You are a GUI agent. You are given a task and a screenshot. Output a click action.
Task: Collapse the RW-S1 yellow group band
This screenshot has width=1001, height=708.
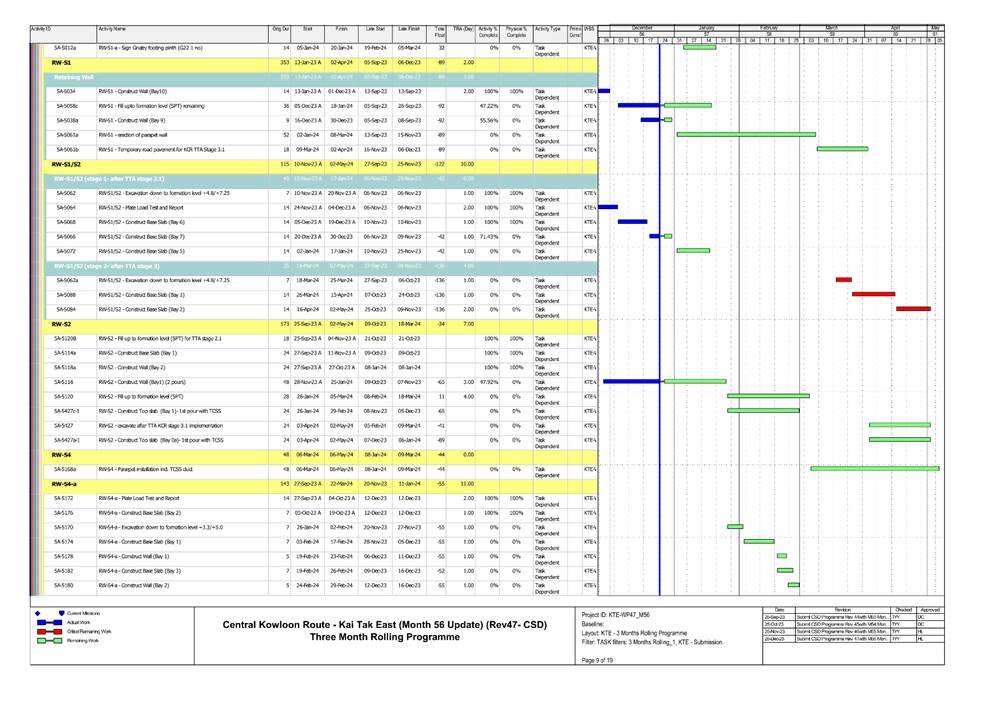[60, 61]
